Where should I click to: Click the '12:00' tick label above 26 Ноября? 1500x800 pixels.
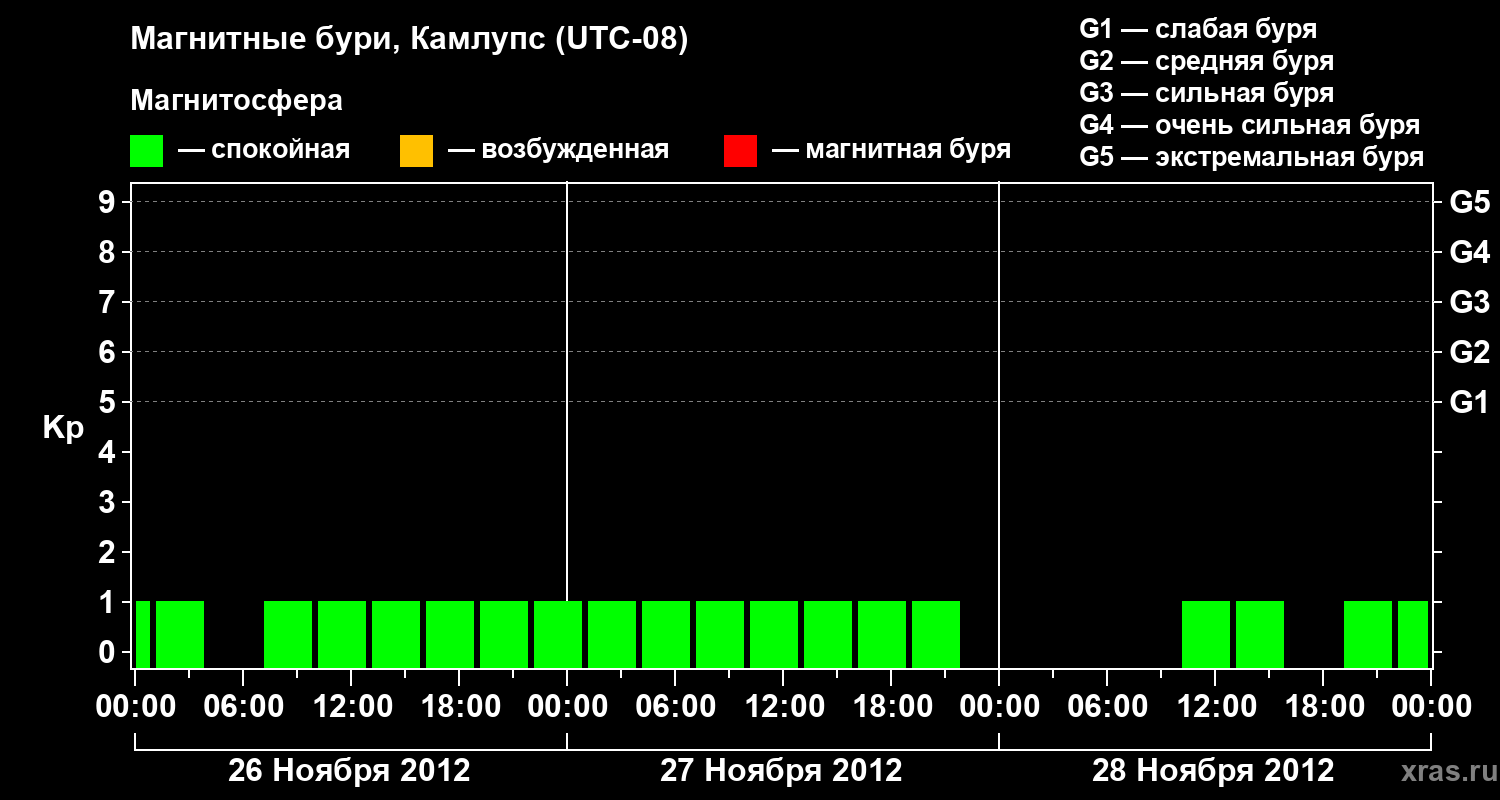point(351,707)
